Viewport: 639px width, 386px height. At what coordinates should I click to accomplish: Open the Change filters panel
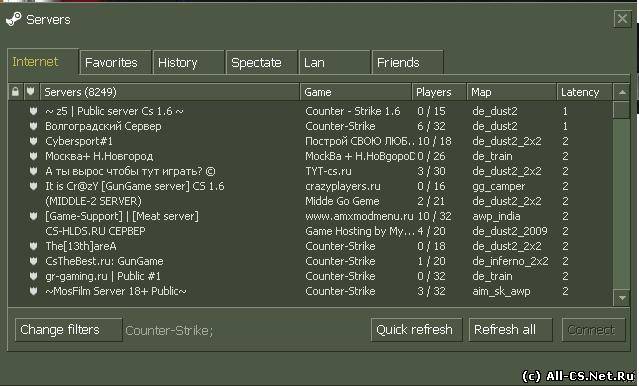[68, 329]
